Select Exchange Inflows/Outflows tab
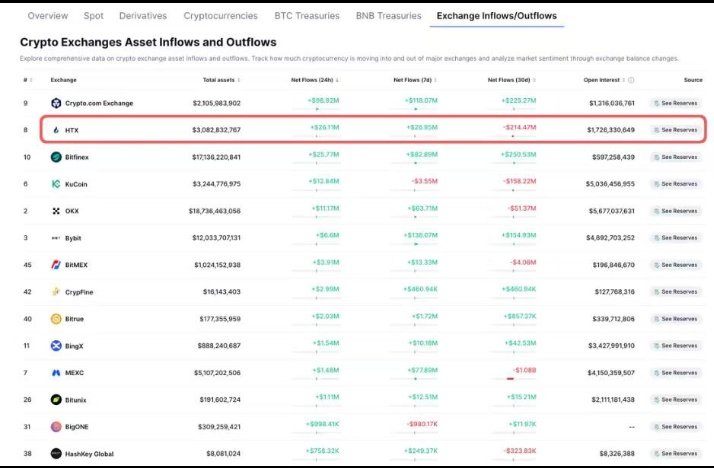 tap(496, 16)
